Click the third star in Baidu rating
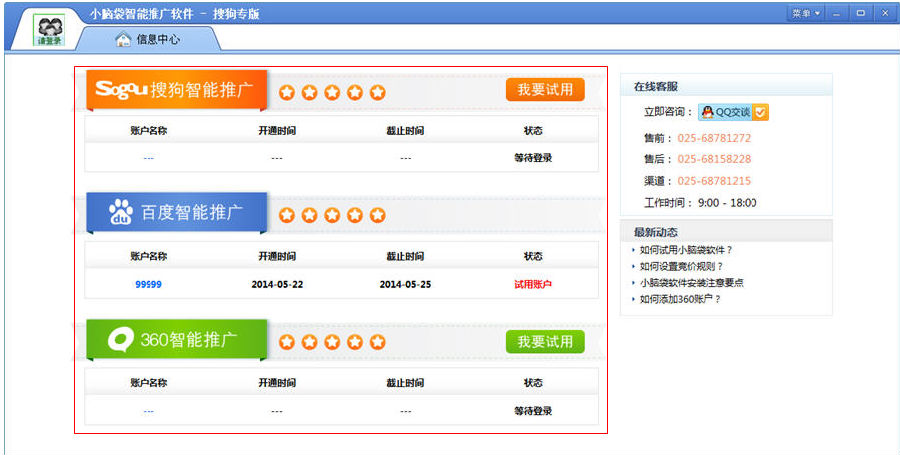 pos(332,215)
